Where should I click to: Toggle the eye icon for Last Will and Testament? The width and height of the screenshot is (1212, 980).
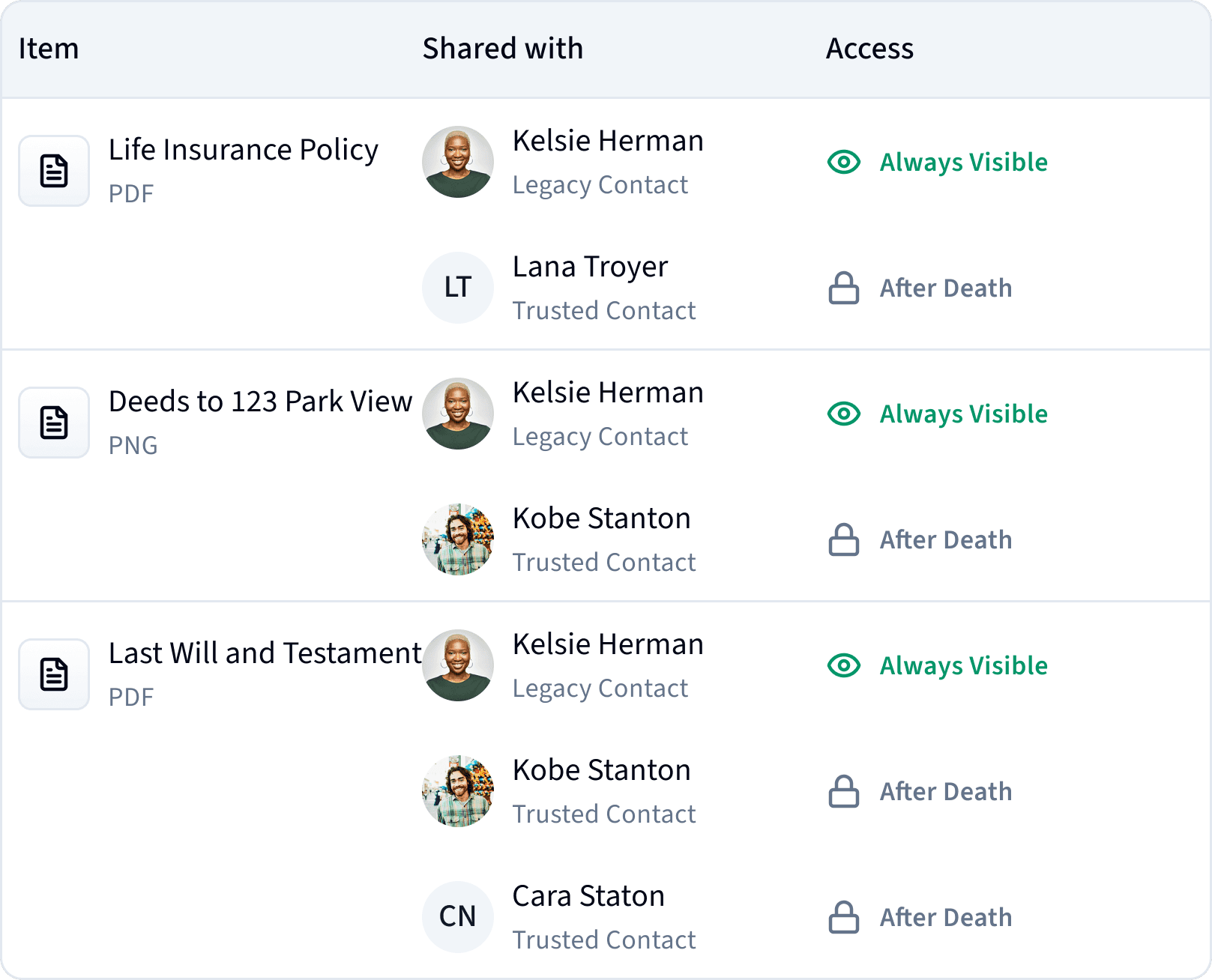[844, 665]
